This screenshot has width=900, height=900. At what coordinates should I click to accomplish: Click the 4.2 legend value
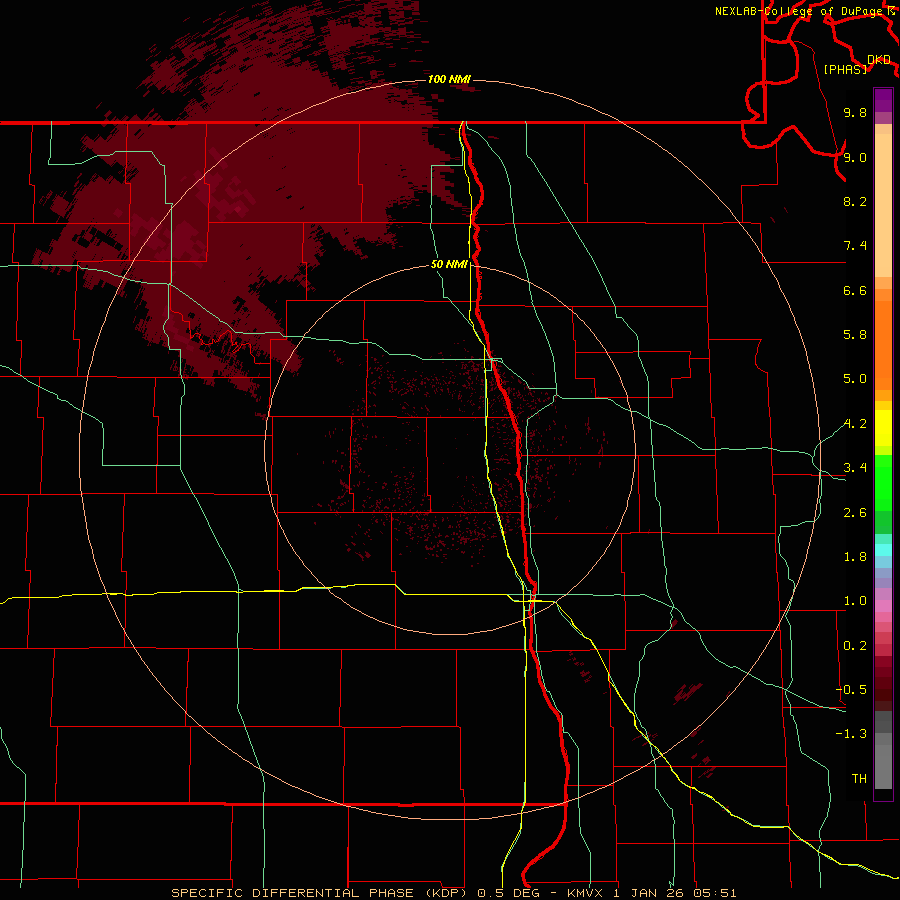(x=855, y=424)
